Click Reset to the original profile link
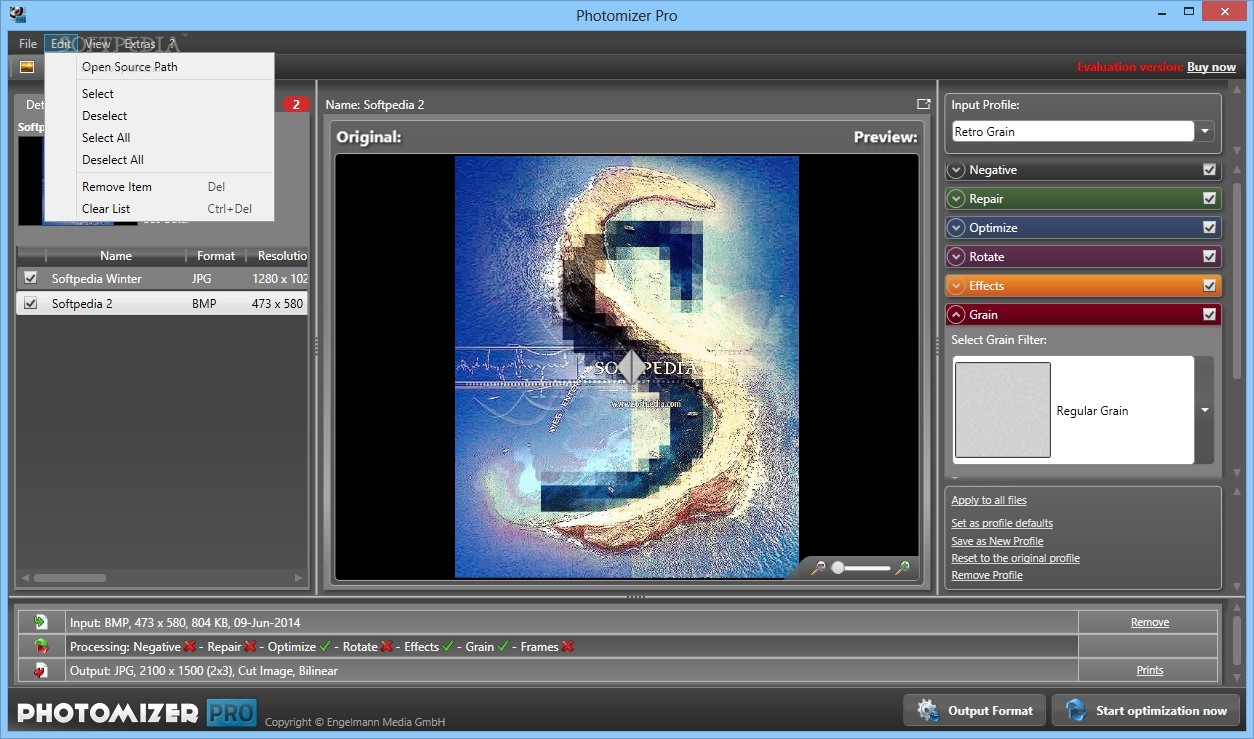Viewport: 1254px width, 739px height. tap(1015, 558)
